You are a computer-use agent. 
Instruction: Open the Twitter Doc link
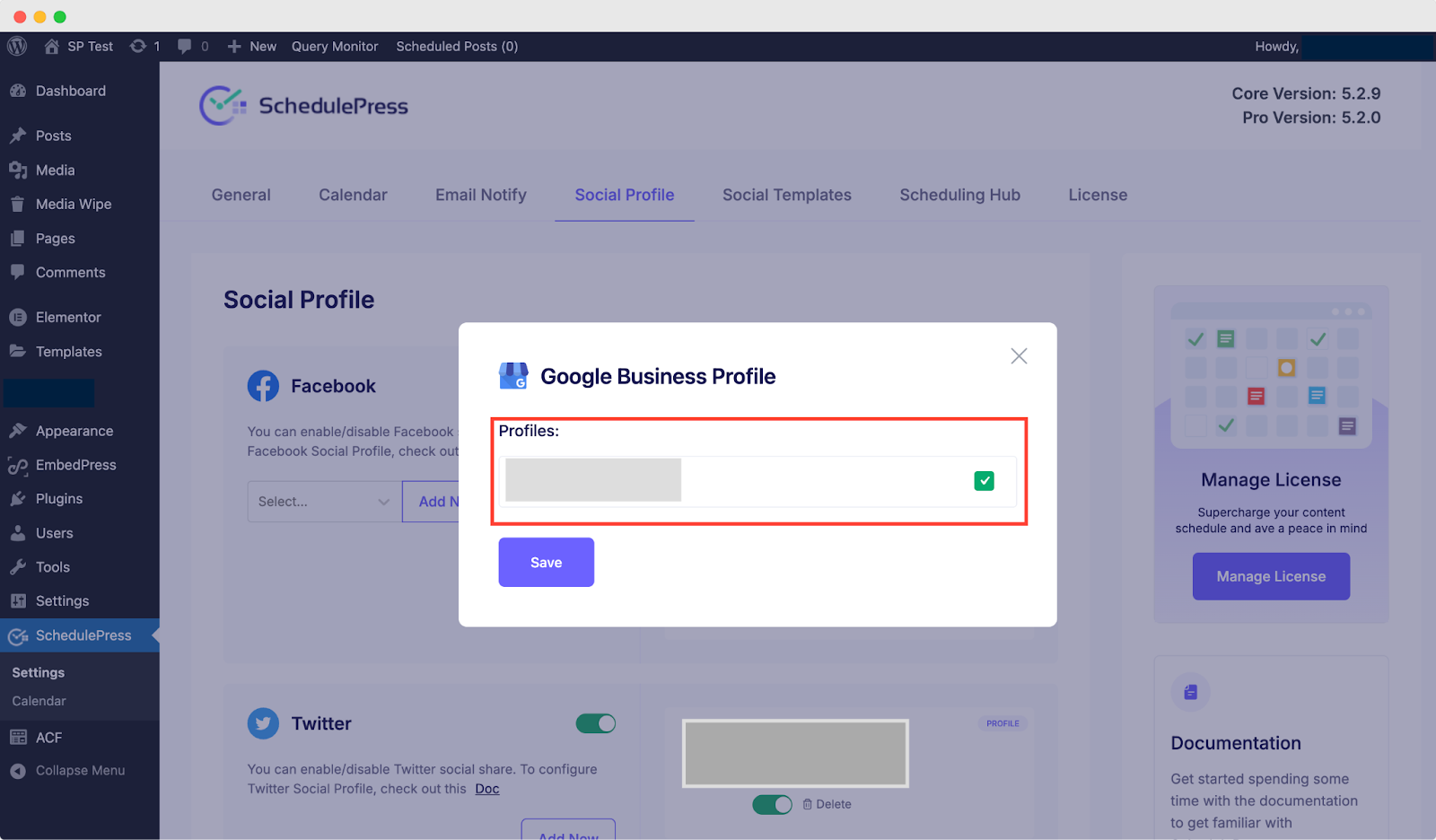click(487, 789)
